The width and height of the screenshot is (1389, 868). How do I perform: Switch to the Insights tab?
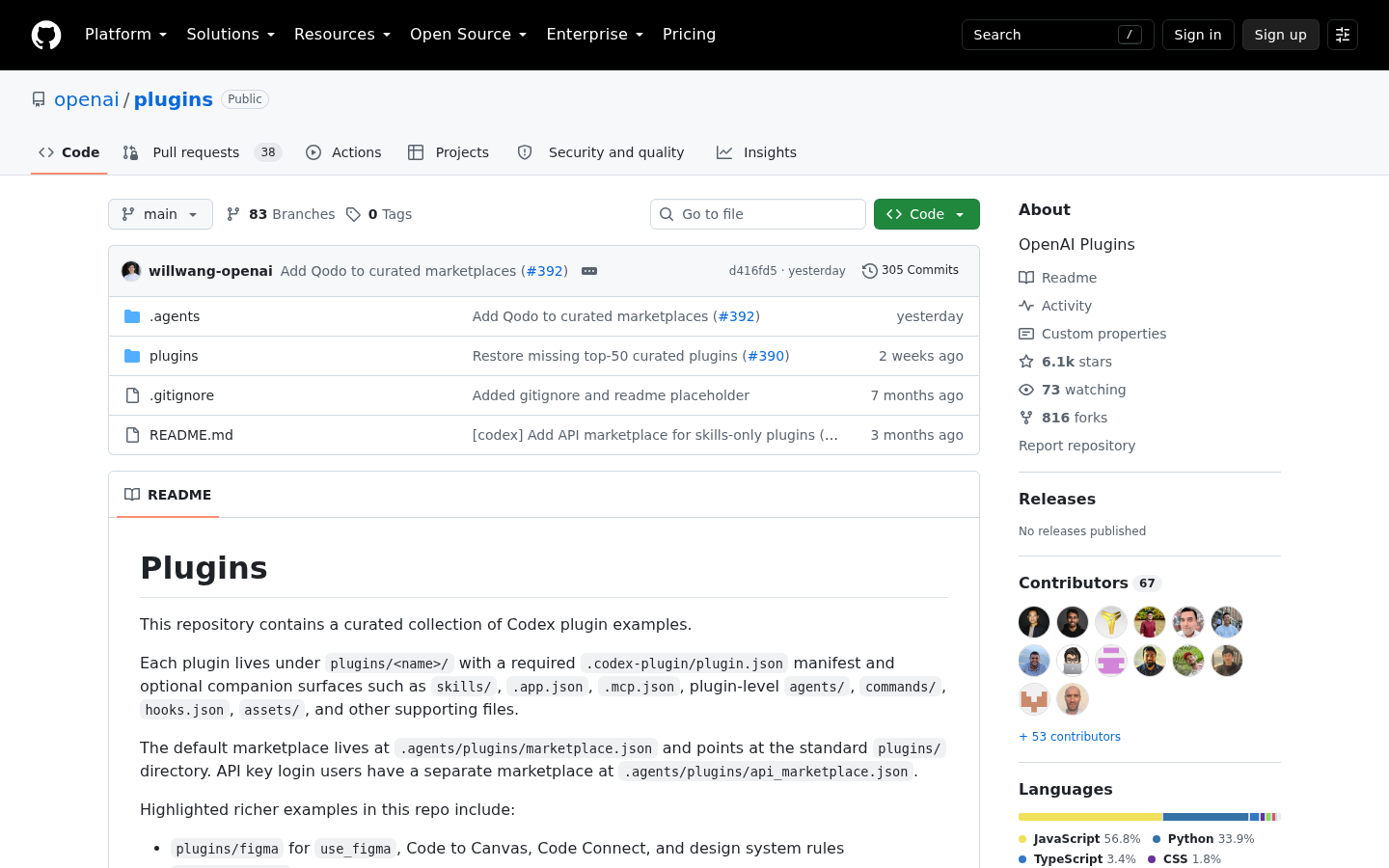coord(756,152)
